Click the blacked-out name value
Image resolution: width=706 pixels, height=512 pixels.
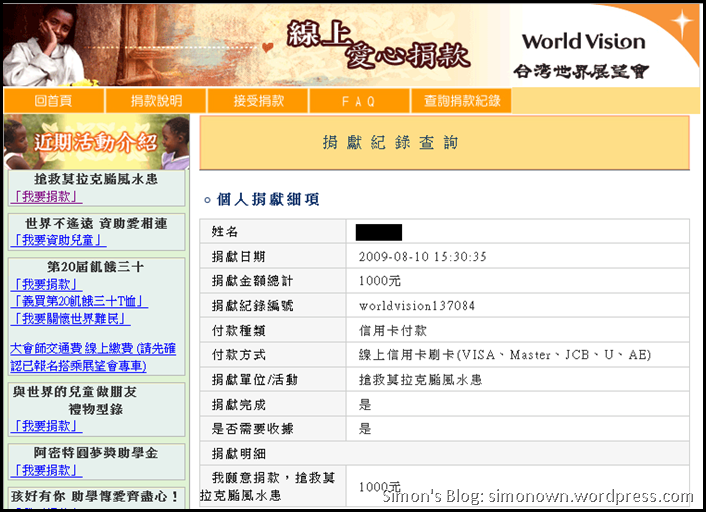[379, 232]
